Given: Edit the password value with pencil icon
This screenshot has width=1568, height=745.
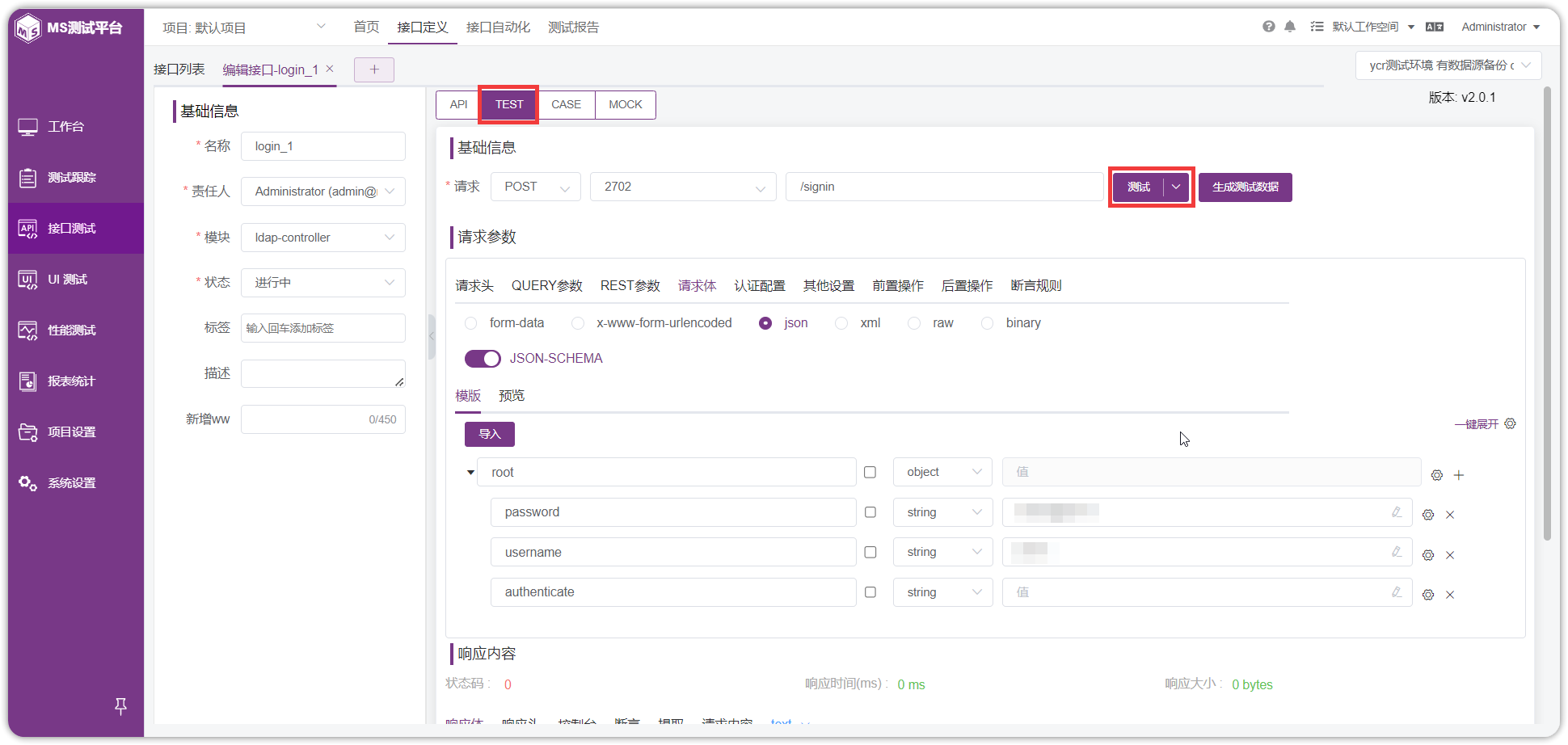Looking at the screenshot, I should [x=1396, y=512].
